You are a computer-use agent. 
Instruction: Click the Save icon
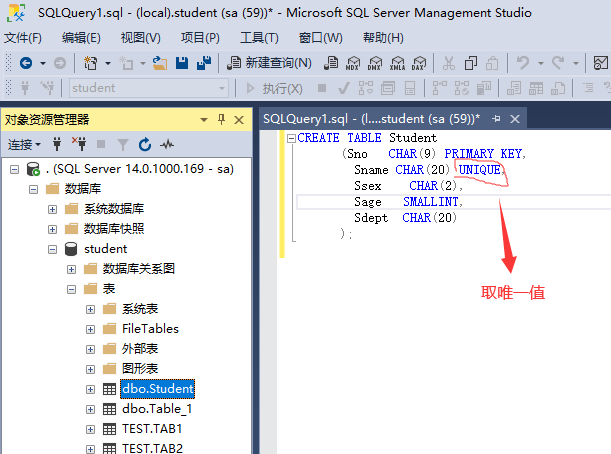[182, 63]
